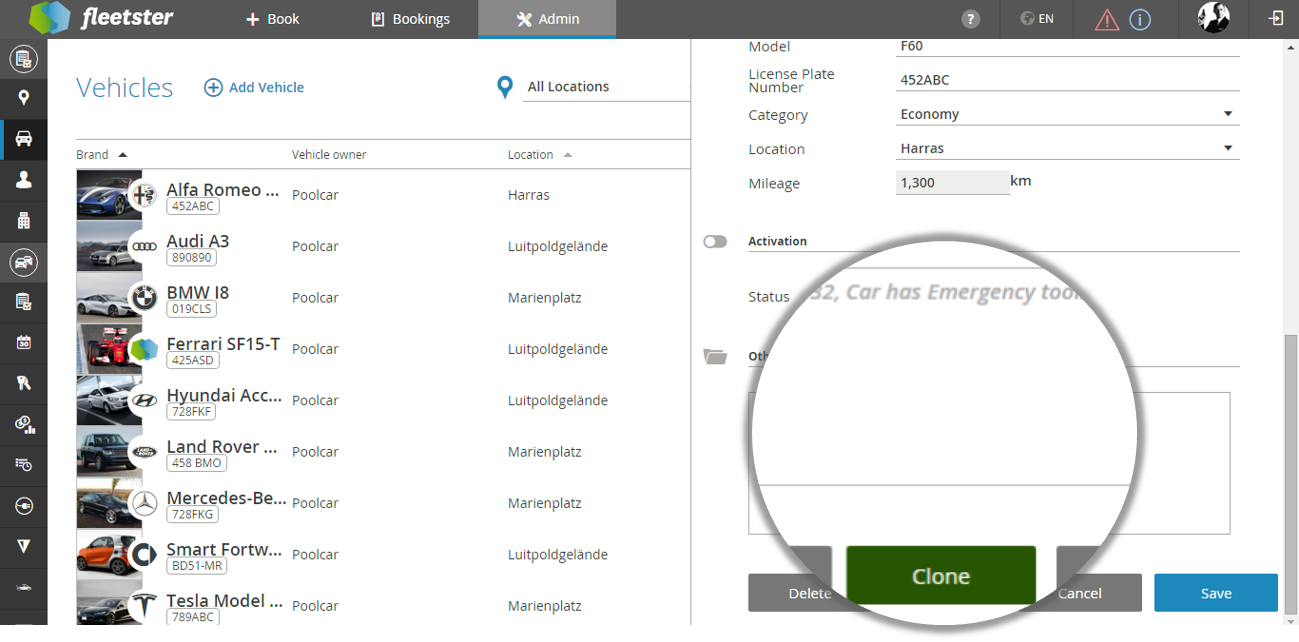Sort by the Location column header in the table
This screenshot has width=1299, height=642.
click(540, 155)
